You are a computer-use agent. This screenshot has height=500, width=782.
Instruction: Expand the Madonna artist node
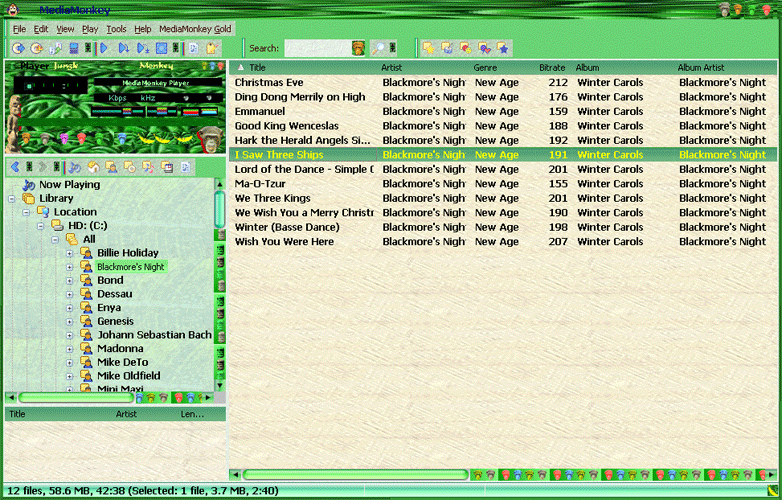[x=69, y=349]
